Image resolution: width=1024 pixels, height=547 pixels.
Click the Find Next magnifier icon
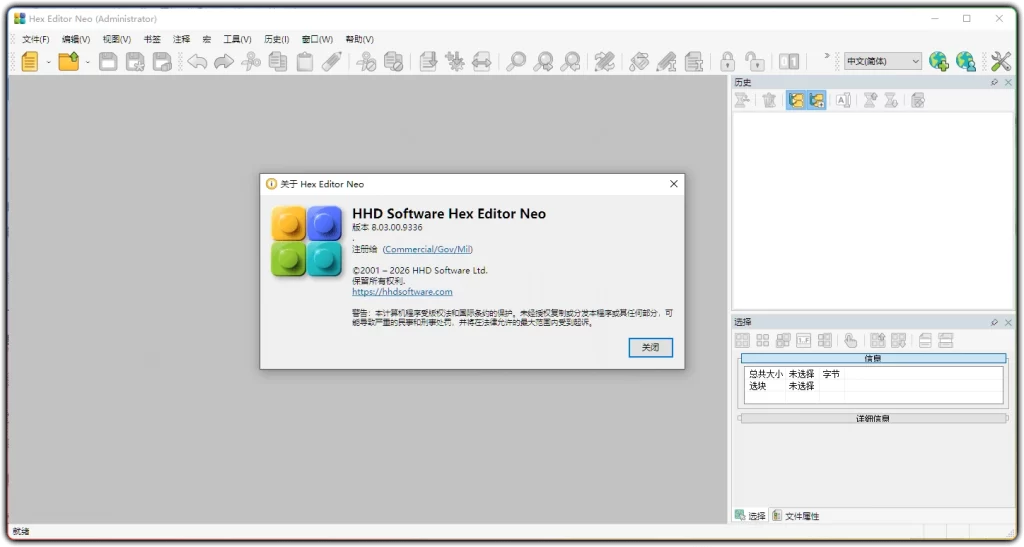point(543,61)
